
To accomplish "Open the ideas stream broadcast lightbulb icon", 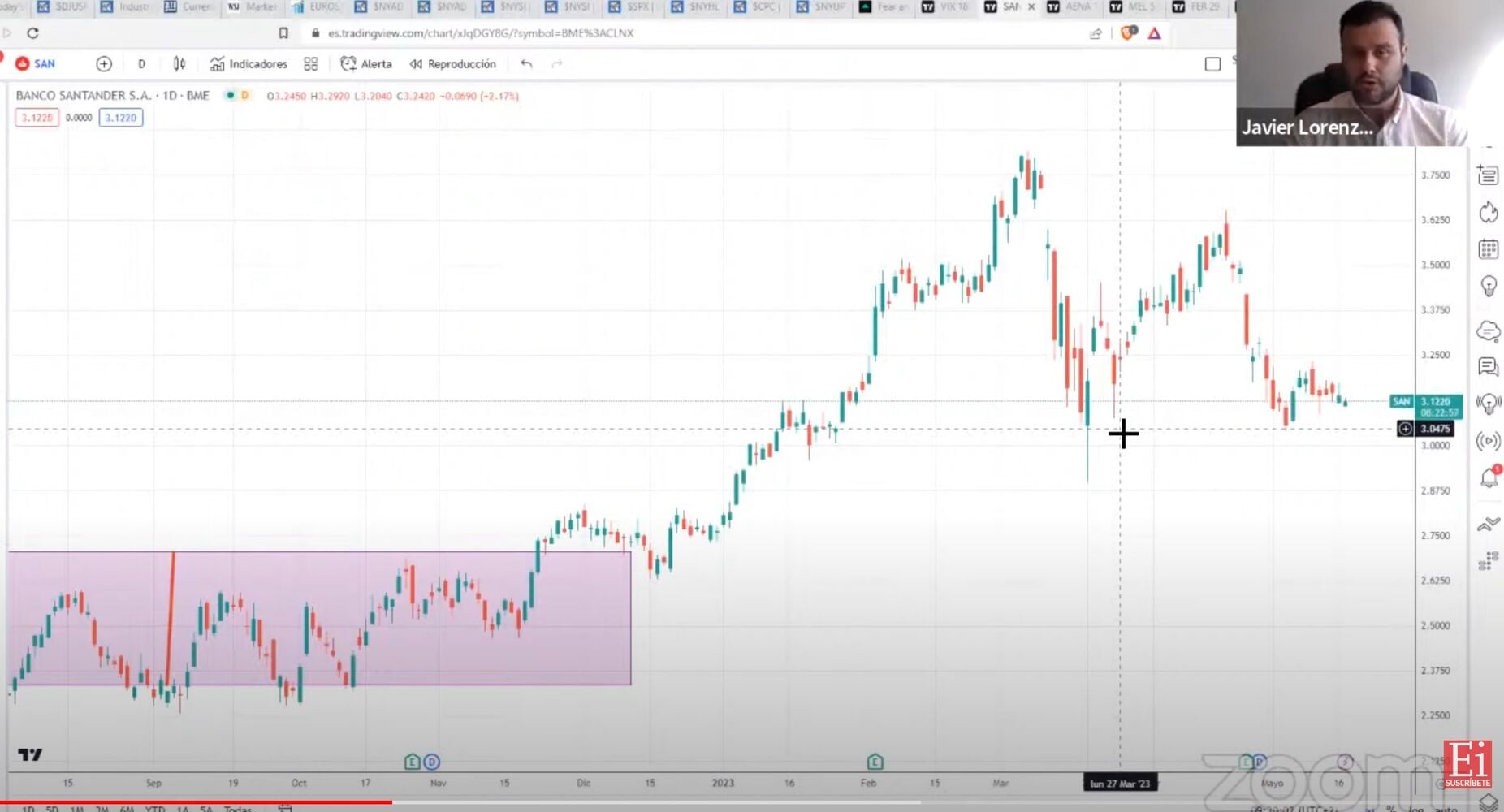I will coord(1488,404).
